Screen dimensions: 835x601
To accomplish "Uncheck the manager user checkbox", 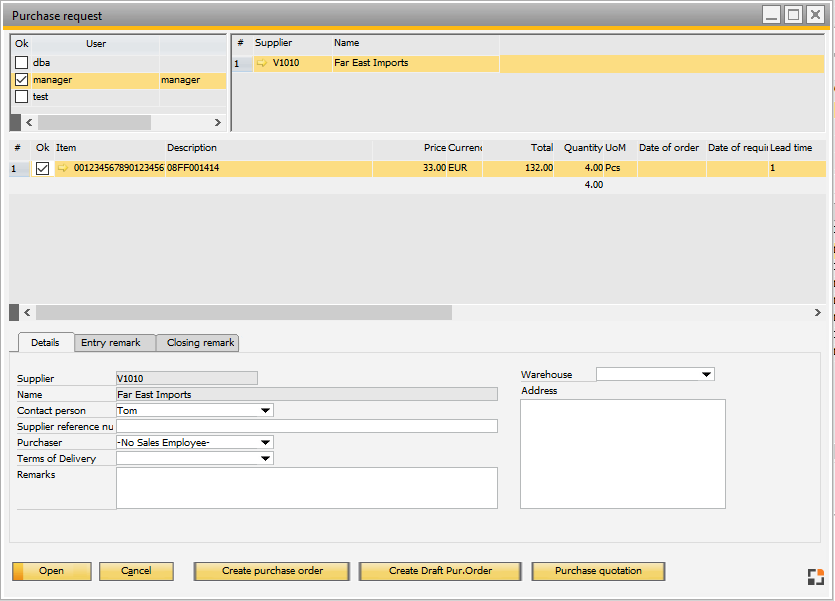I will point(21,80).
